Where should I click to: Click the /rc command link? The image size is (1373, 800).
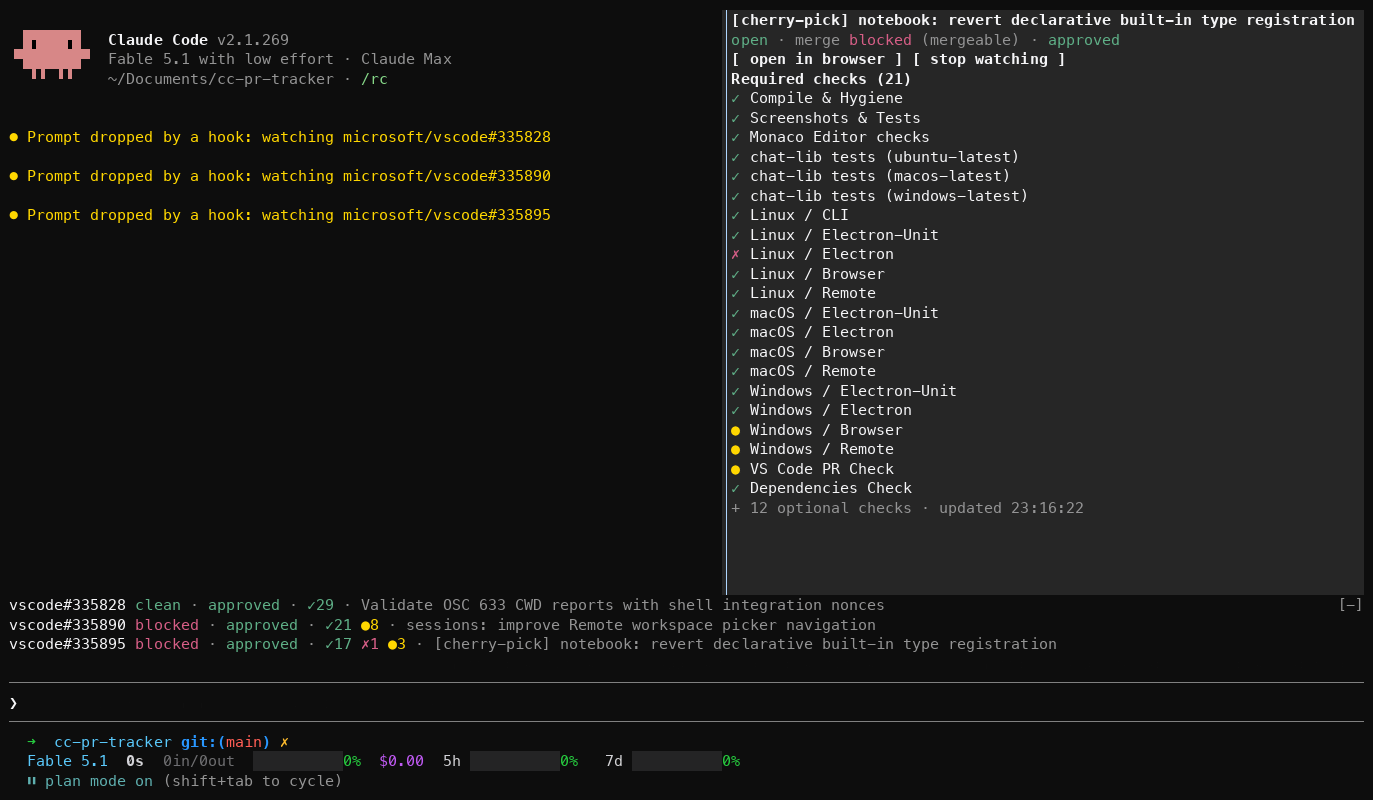pyautogui.click(x=374, y=79)
